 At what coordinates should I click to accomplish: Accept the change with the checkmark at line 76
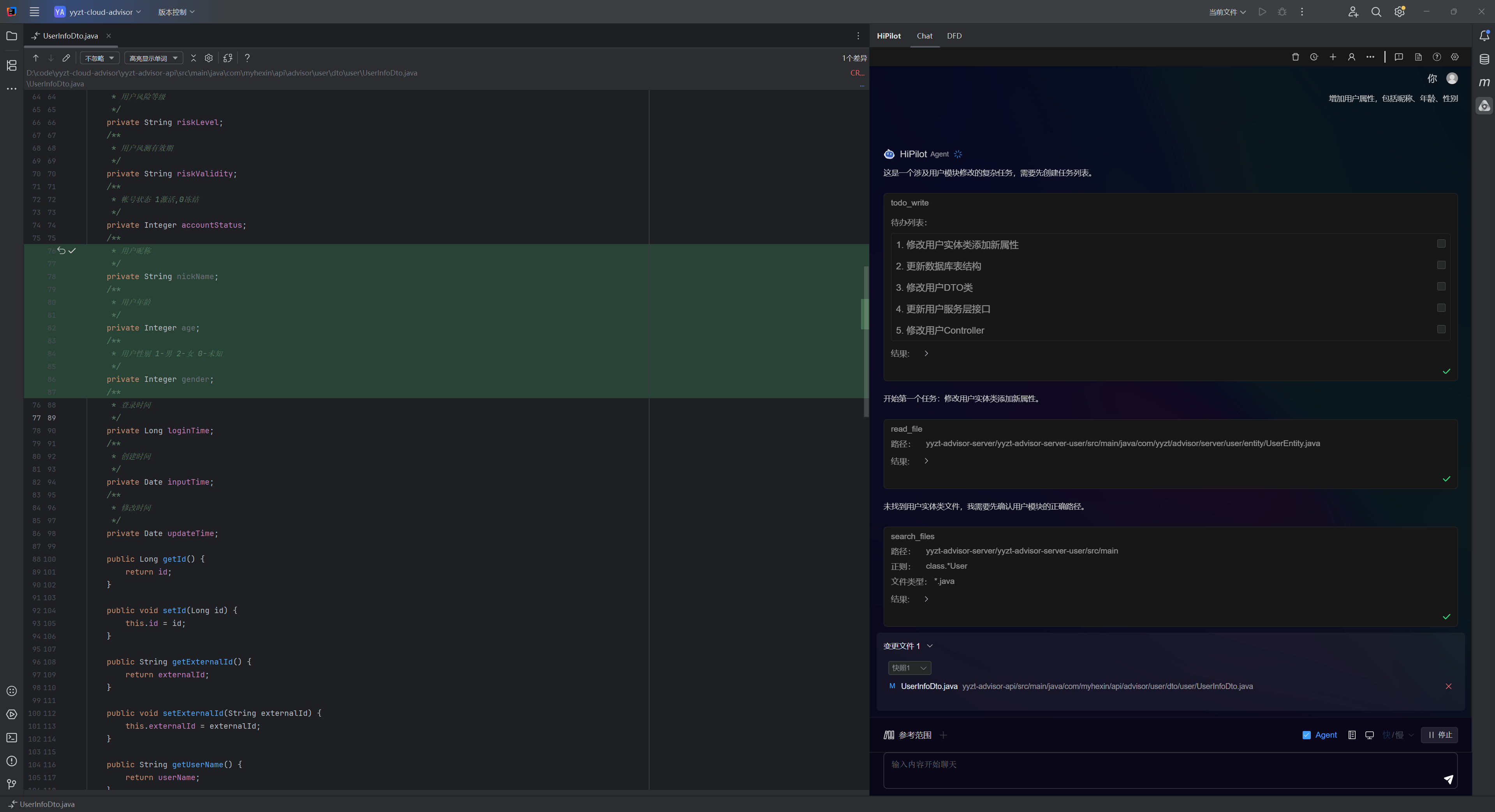[x=72, y=251]
